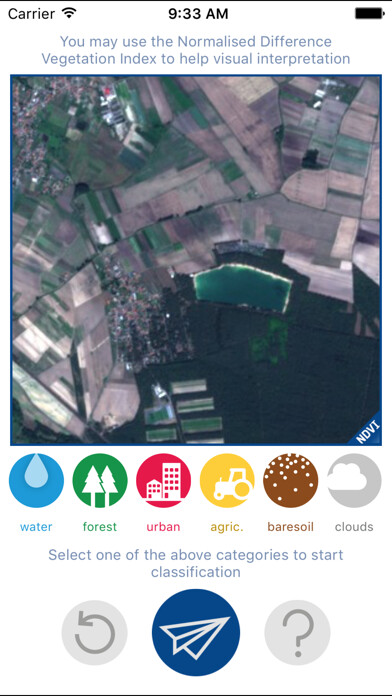Tap the 'Select one of the above categories' prompt
Image resolution: width=392 pixels, height=696 pixels.
[196, 563]
